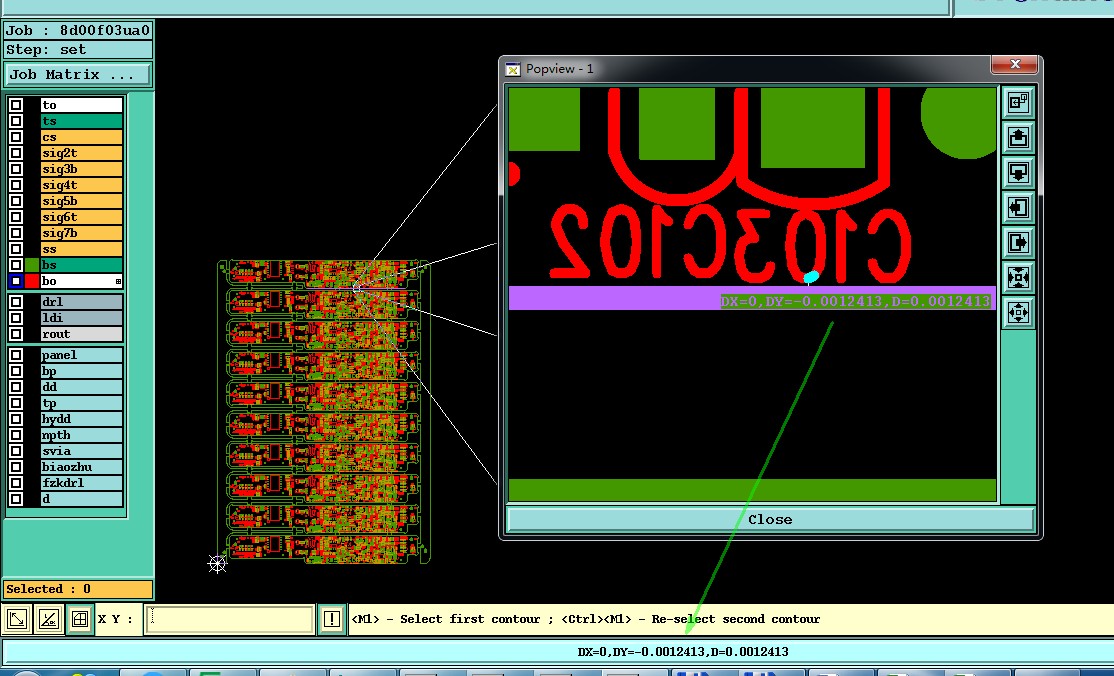Click the diagonal-arrow icon beside X Y field
This screenshot has height=676, width=1114.
[x=18, y=619]
